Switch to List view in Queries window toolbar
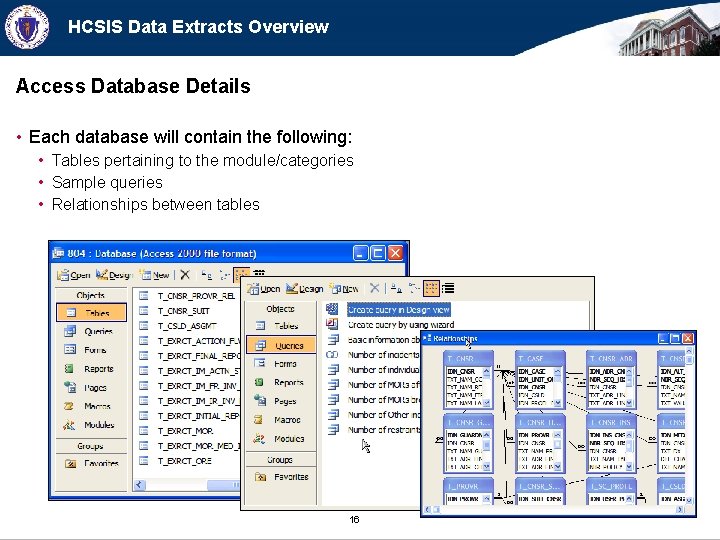 point(430,288)
